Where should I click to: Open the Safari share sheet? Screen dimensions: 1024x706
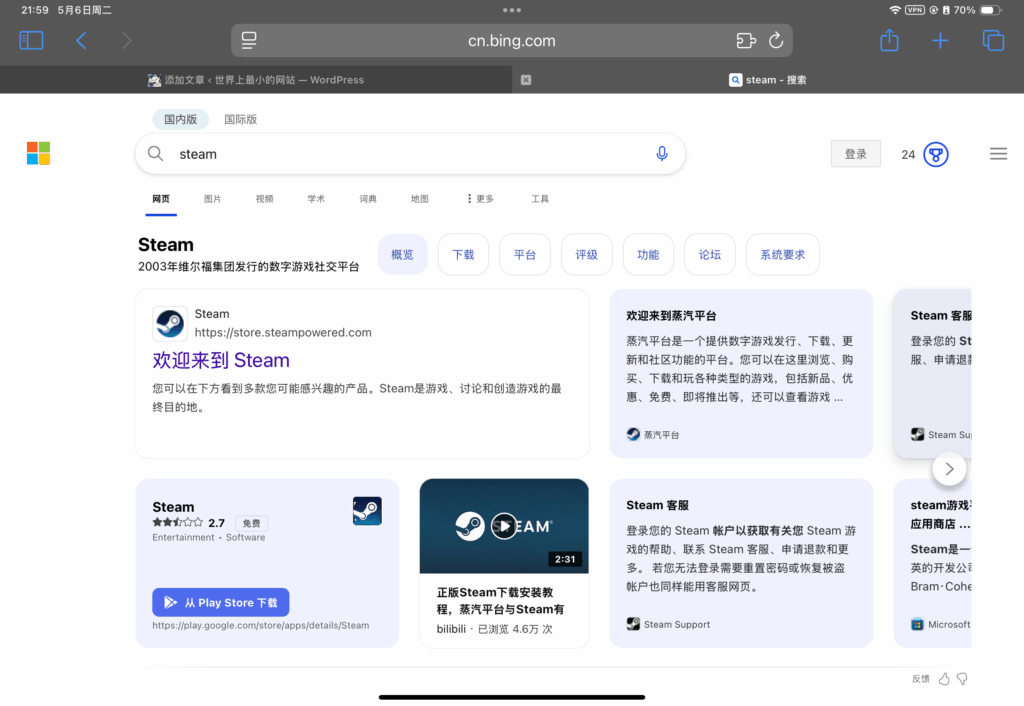click(889, 40)
